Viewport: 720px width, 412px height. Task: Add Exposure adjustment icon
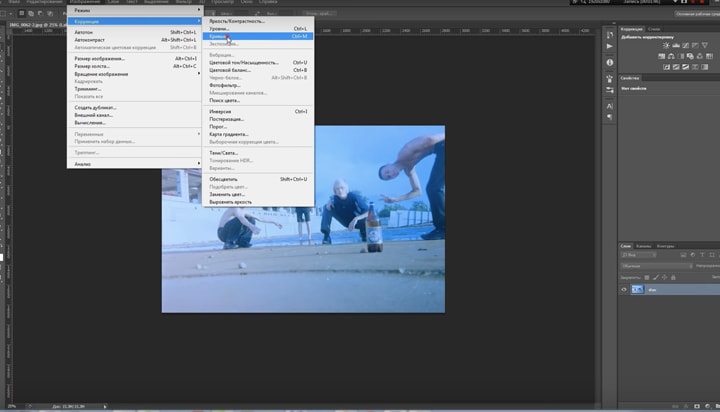point(695,45)
